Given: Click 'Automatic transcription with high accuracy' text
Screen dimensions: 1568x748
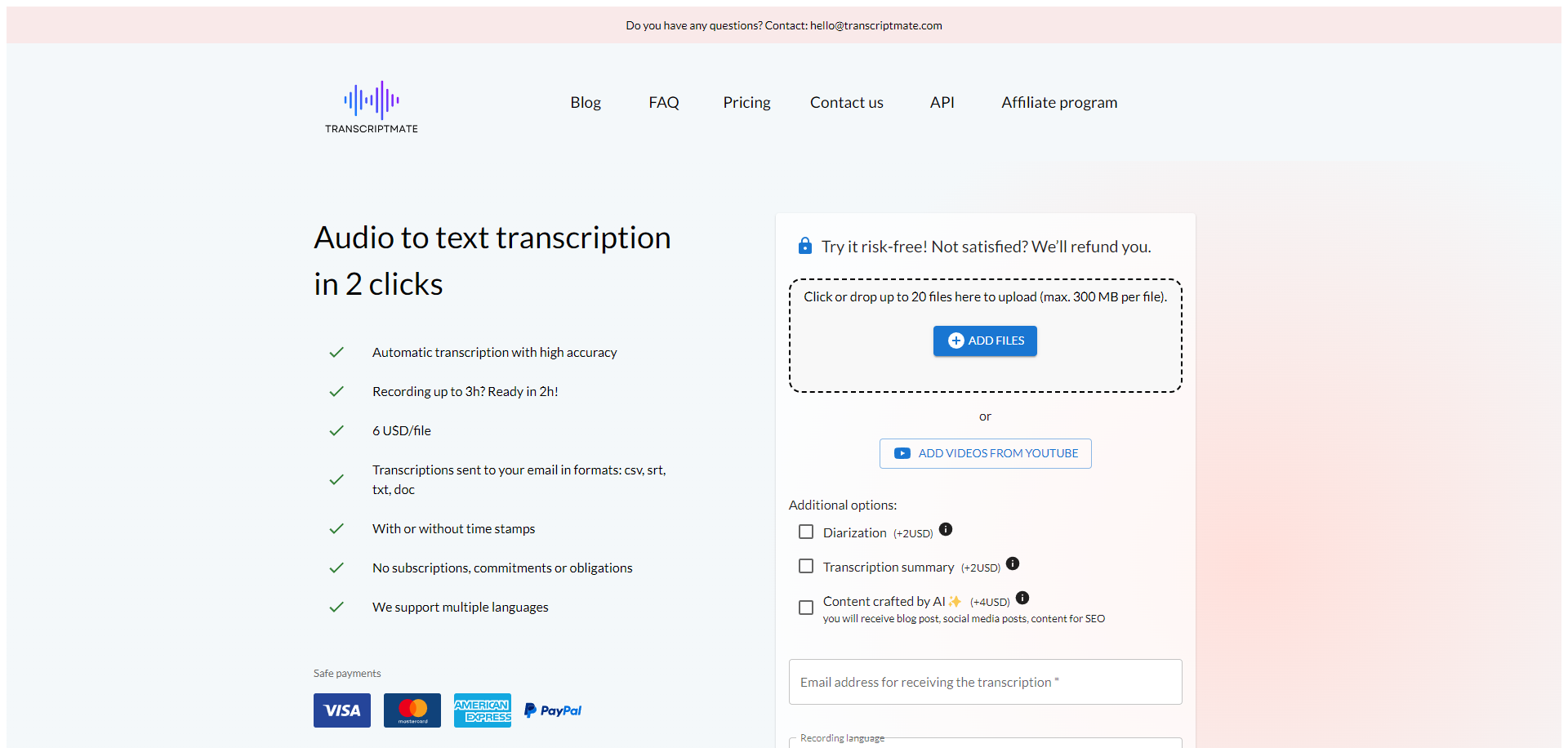Looking at the screenshot, I should (x=495, y=352).
